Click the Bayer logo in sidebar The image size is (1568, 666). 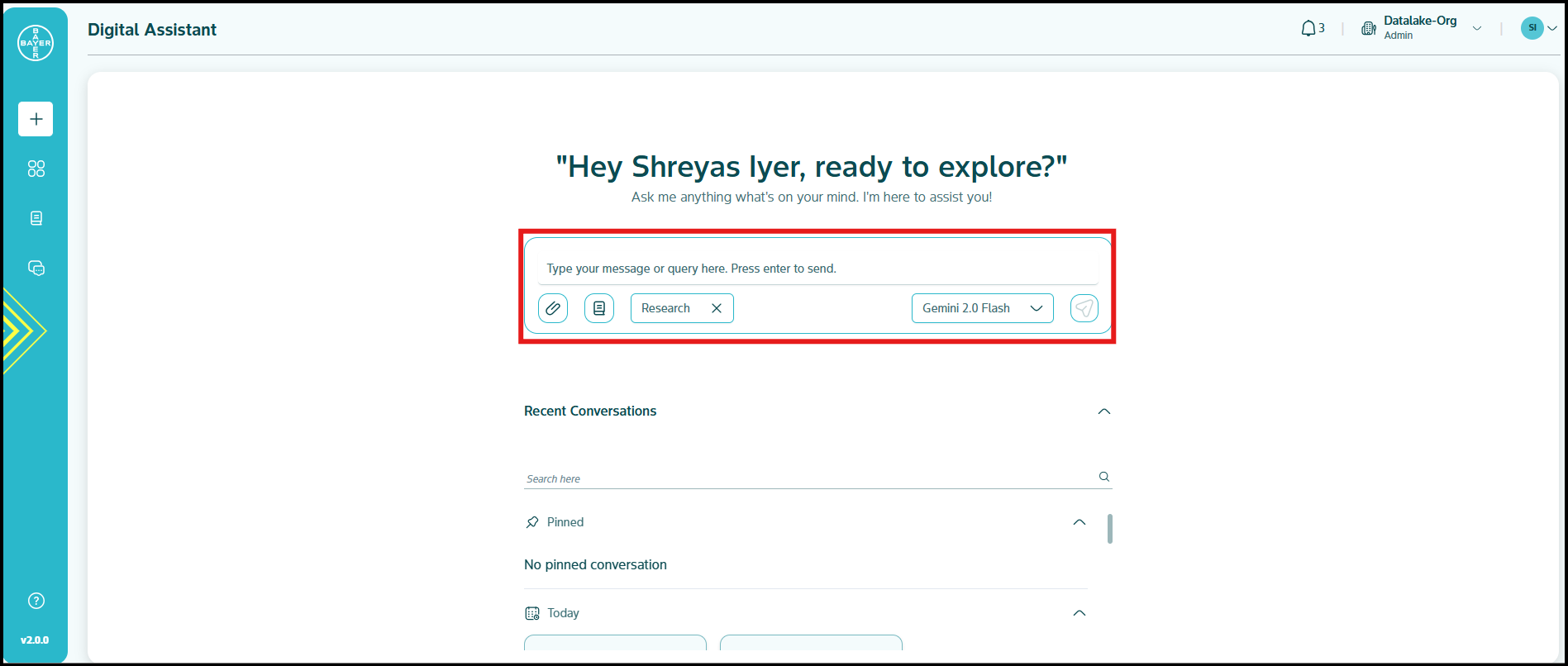pos(36,43)
